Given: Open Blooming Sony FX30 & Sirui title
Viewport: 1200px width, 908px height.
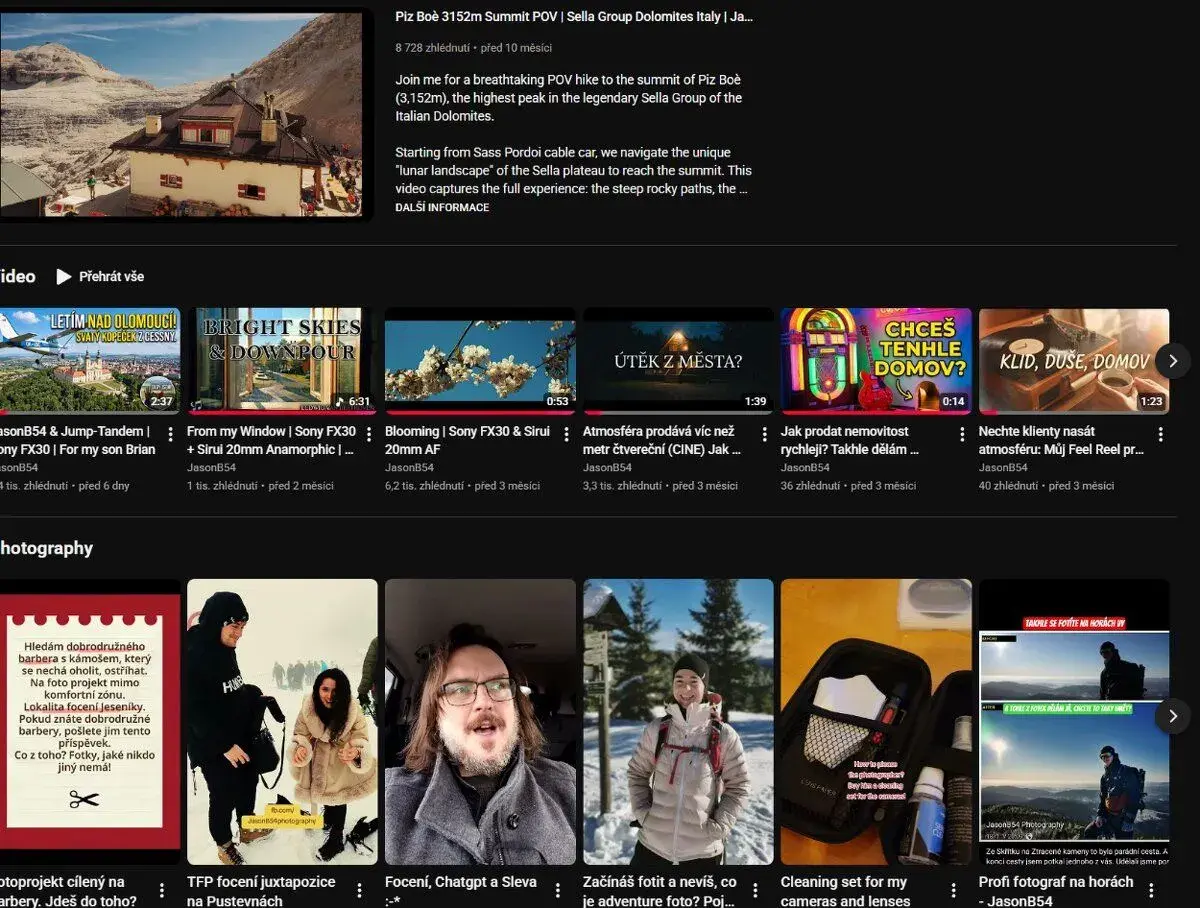Looking at the screenshot, I should (x=467, y=440).
